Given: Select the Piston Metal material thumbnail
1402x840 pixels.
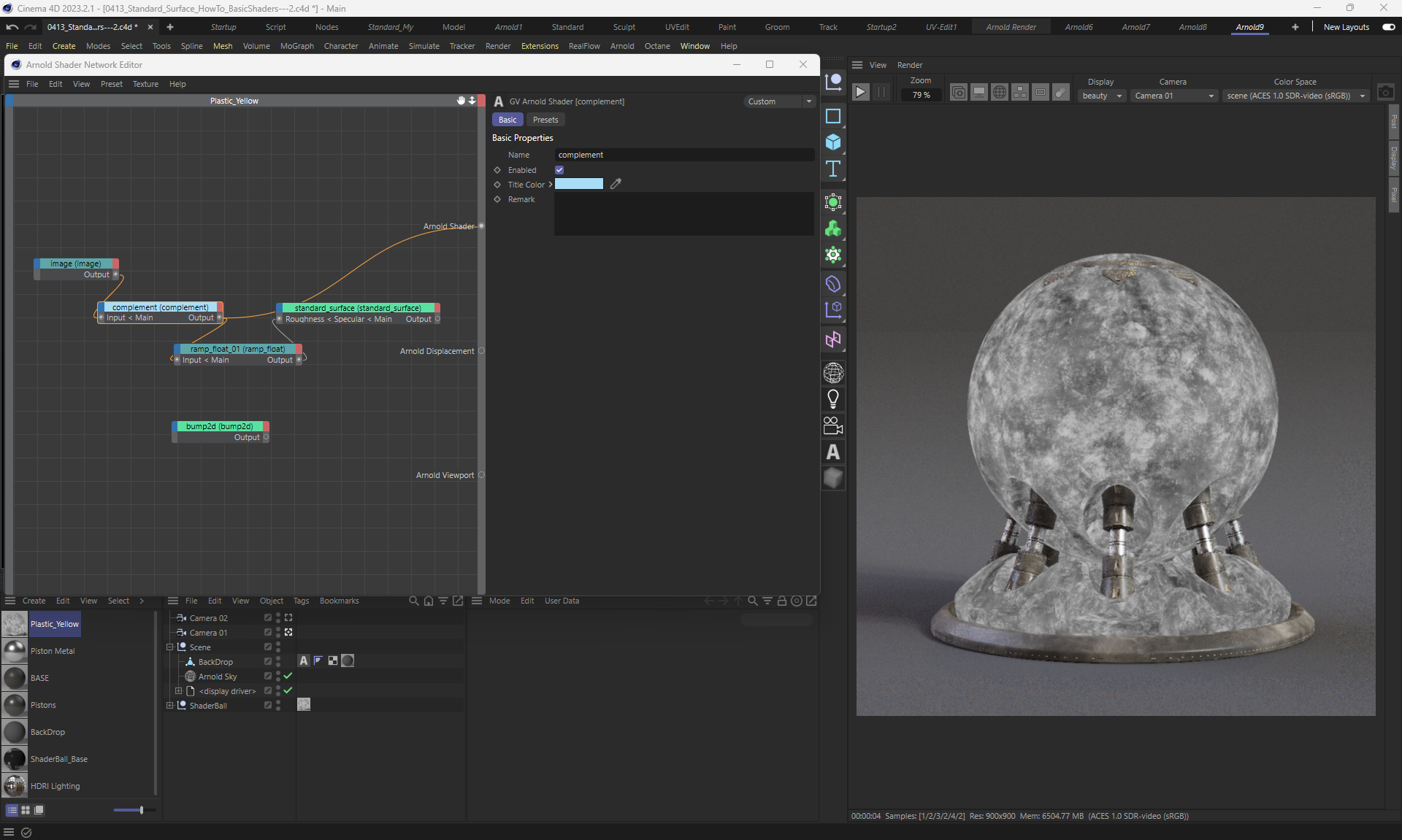Looking at the screenshot, I should point(15,651).
